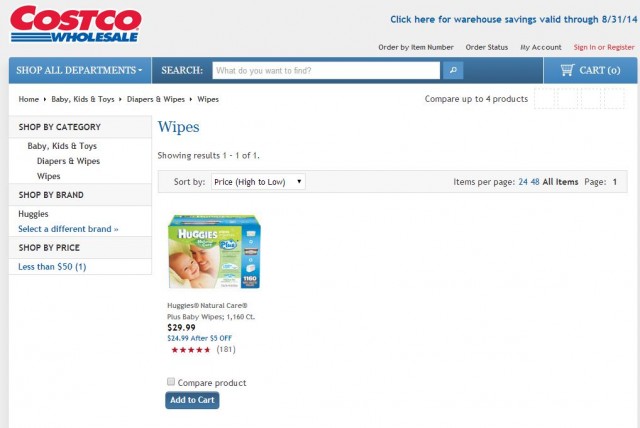Open warehouse savings promotional link
The image size is (640, 428).
[x=513, y=20]
